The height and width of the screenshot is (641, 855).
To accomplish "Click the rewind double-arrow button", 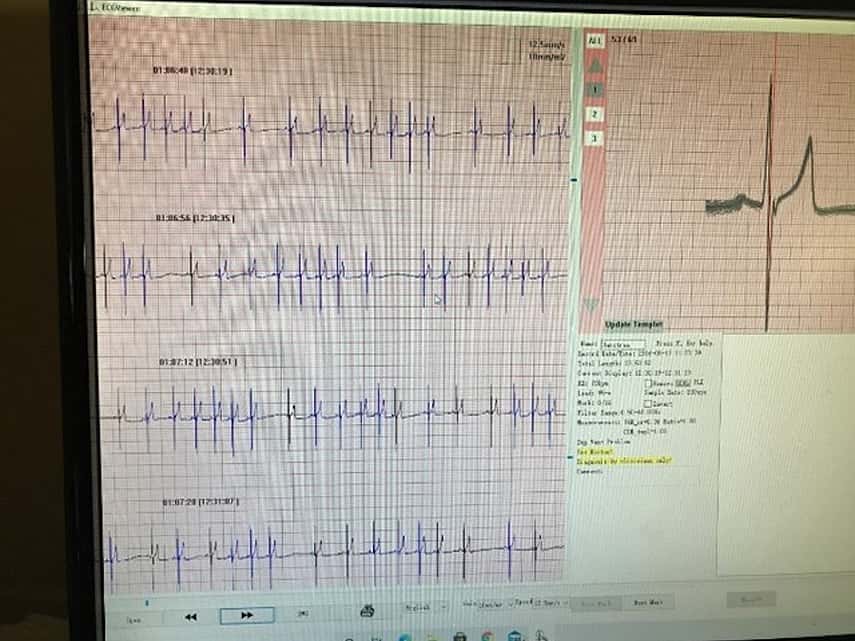I will (190, 616).
